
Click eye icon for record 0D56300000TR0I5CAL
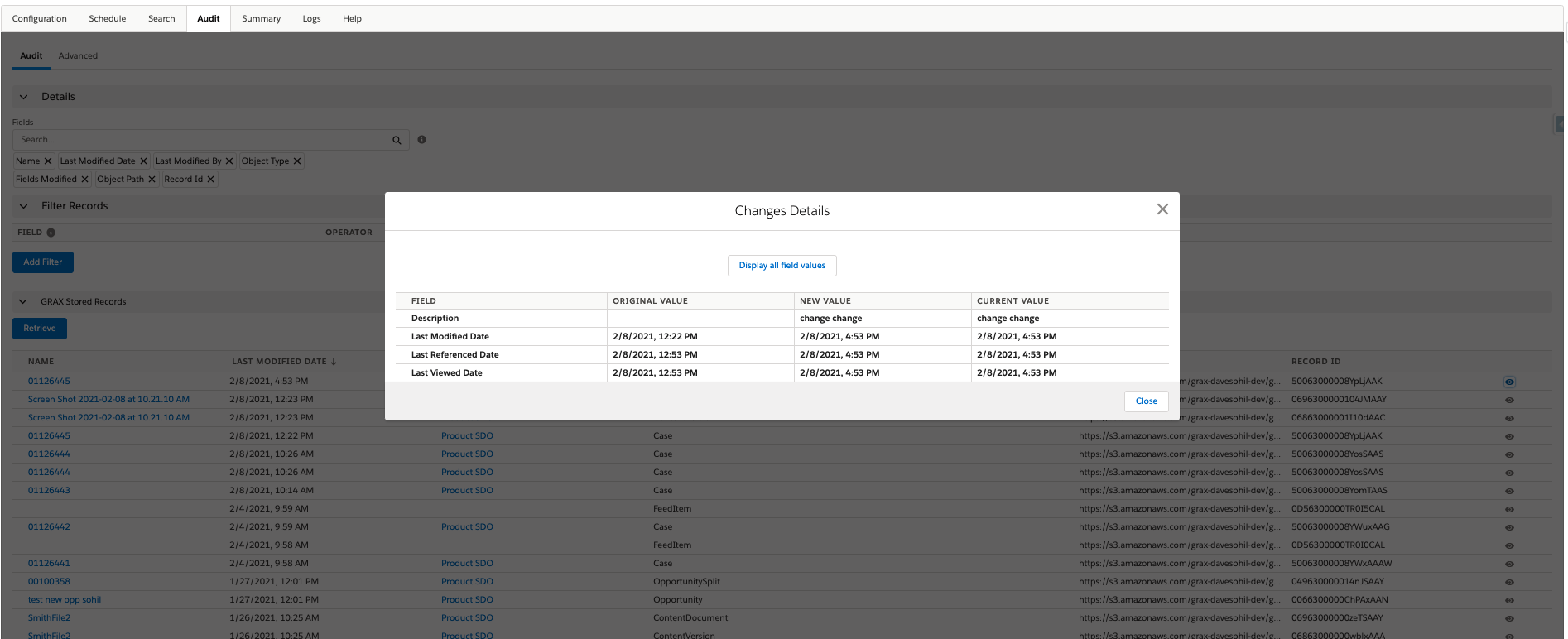point(1509,510)
